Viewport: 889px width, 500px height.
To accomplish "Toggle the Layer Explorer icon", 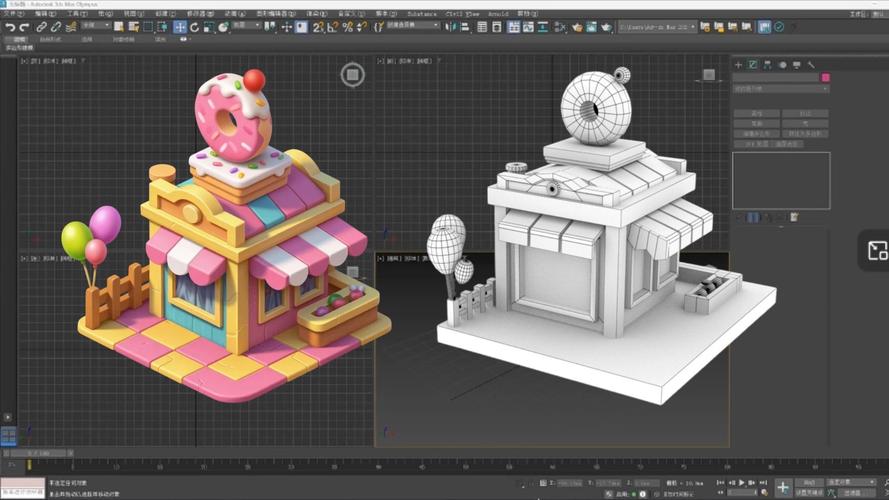I will pos(497,27).
